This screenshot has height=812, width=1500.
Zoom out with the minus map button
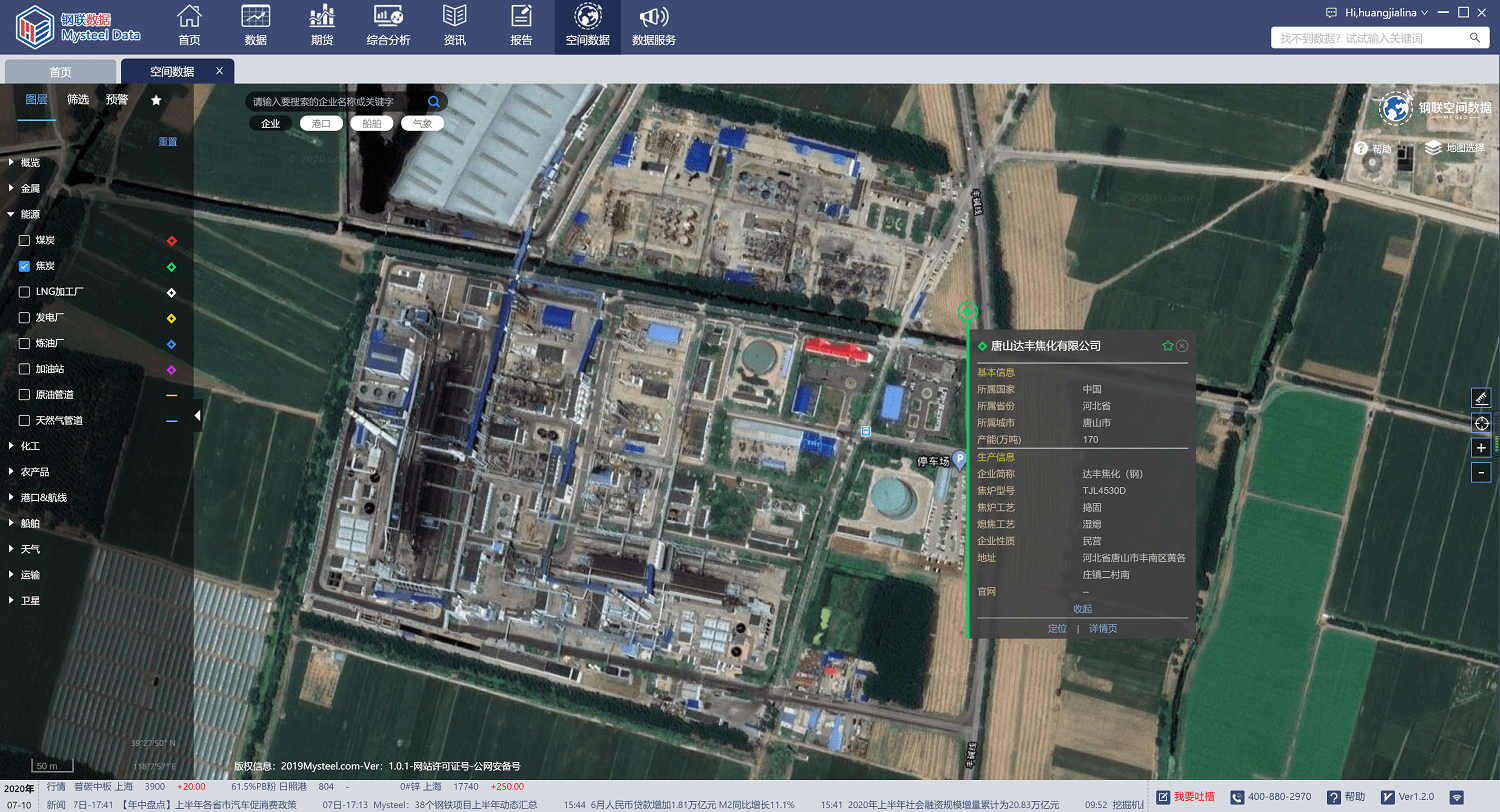pyautogui.click(x=1481, y=472)
